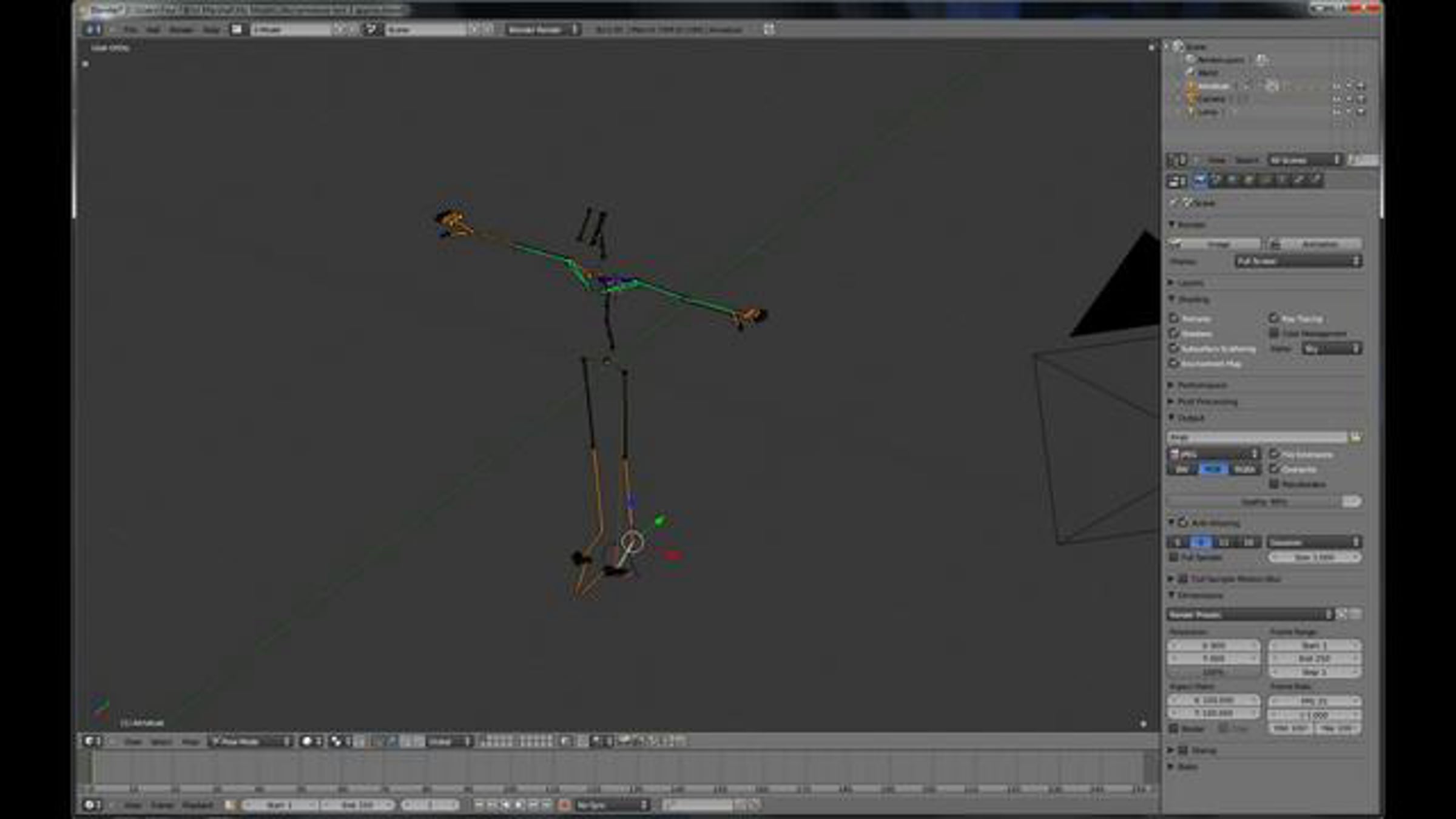Click the output folder browse icon
The image size is (1456, 819).
click(1355, 437)
